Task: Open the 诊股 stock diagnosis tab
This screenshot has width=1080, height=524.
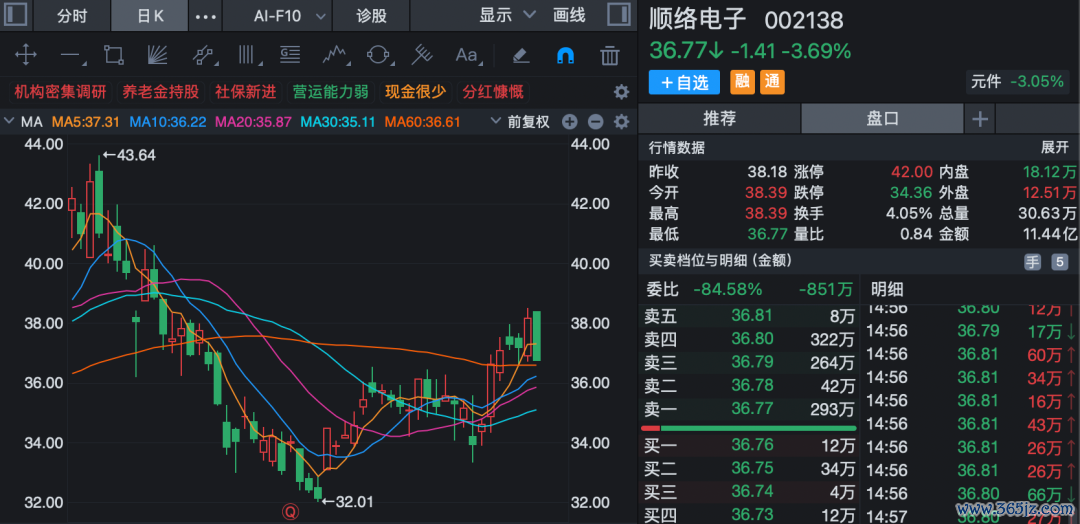Action: 372,15
